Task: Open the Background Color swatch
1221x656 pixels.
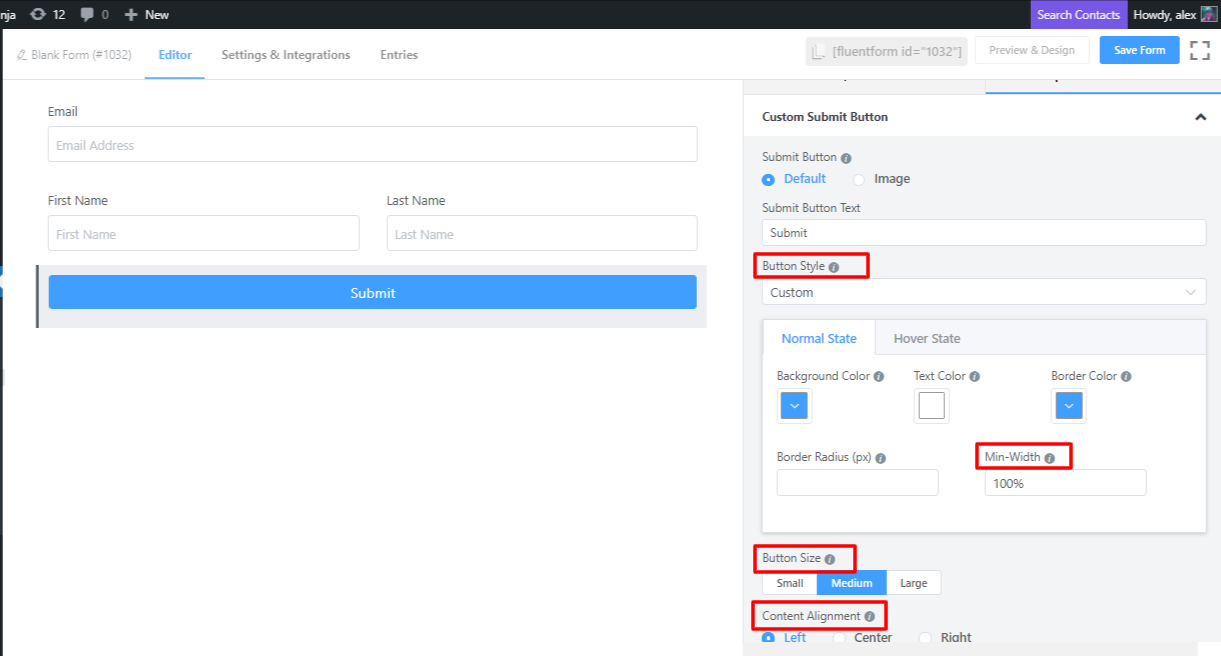Action: pos(794,406)
